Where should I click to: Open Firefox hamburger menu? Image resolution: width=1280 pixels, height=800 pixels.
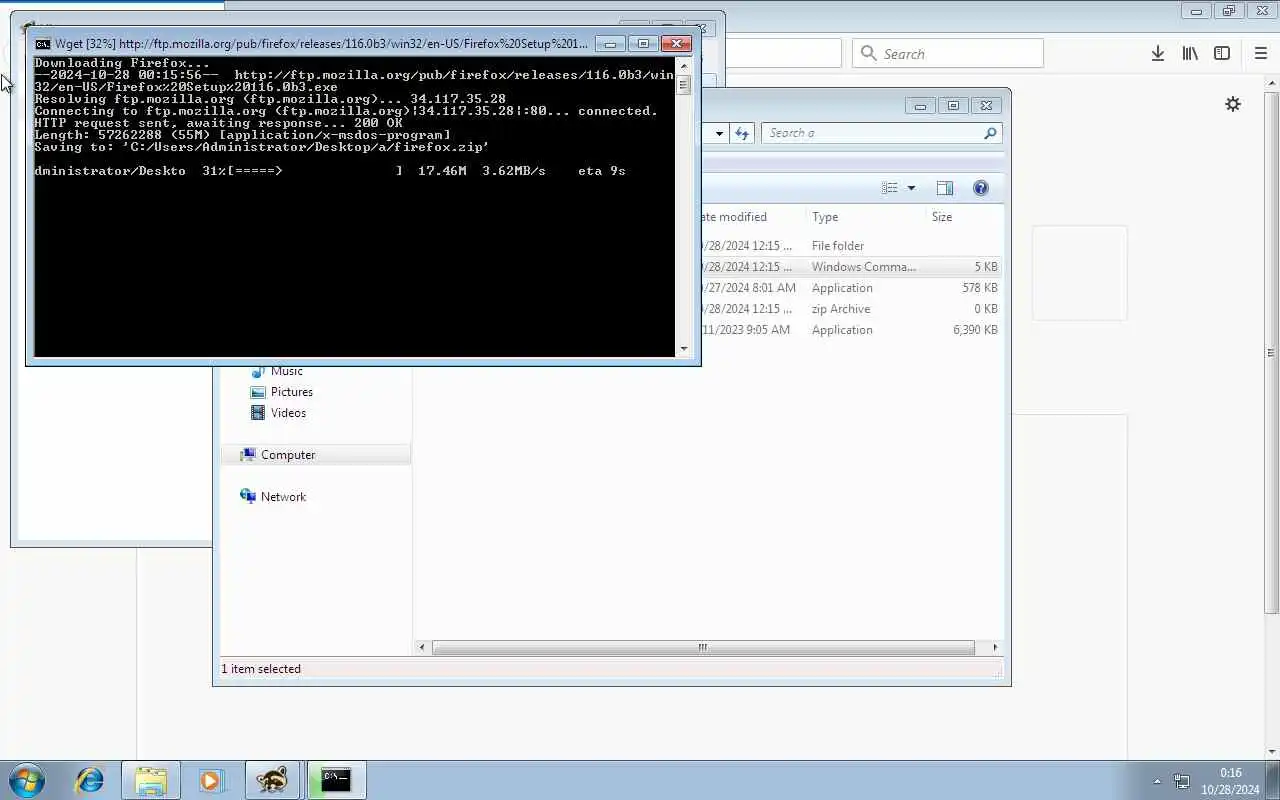point(1261,54)
